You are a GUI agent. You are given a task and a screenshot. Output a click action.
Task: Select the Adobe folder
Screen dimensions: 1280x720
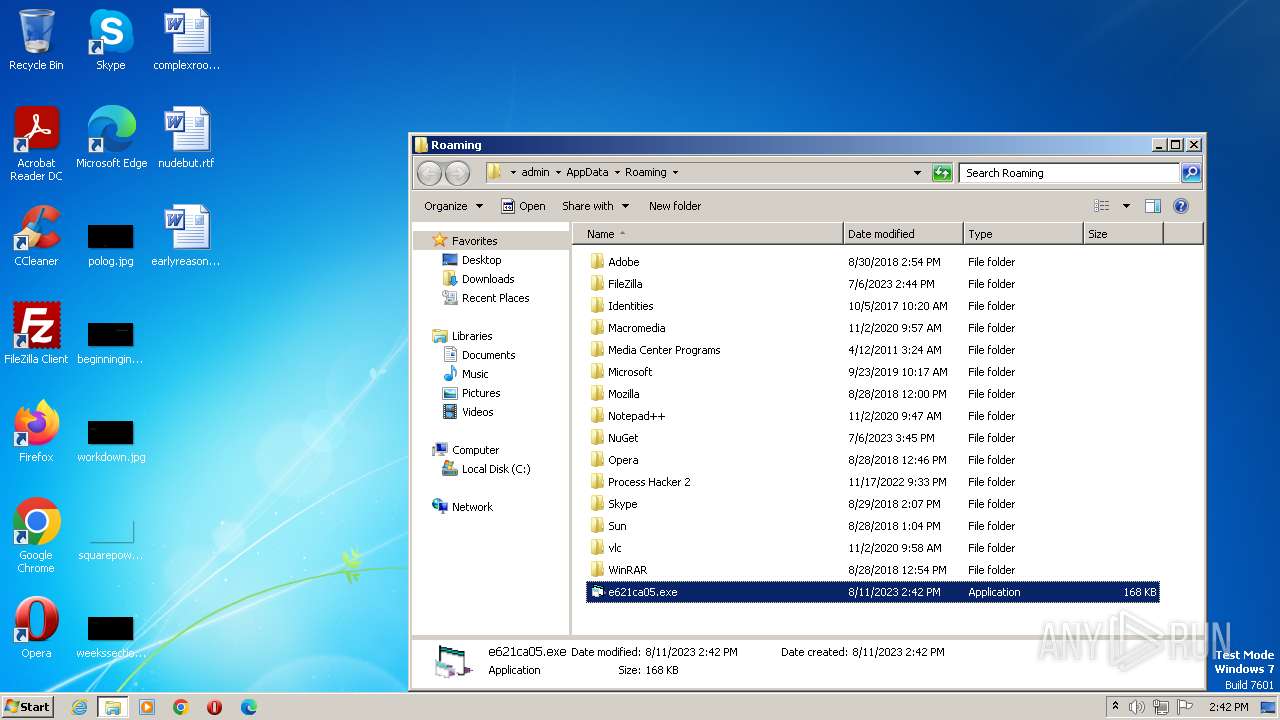coord(873,262)
